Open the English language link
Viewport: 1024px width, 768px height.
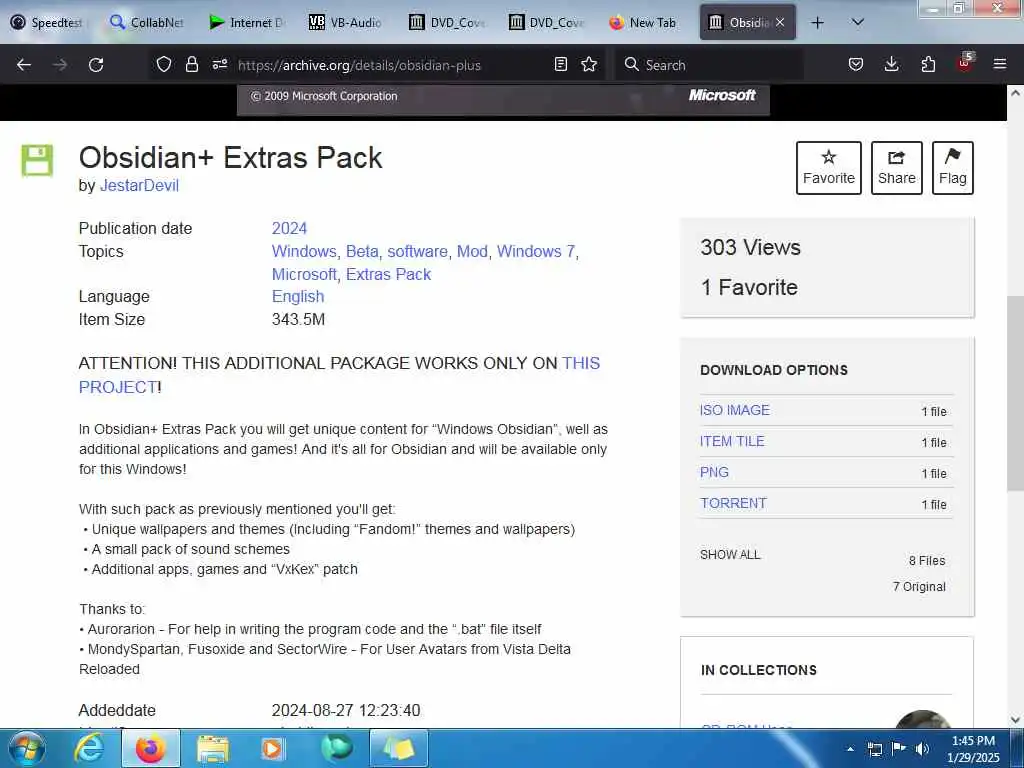pyautogui.click(x=298, y=296)
